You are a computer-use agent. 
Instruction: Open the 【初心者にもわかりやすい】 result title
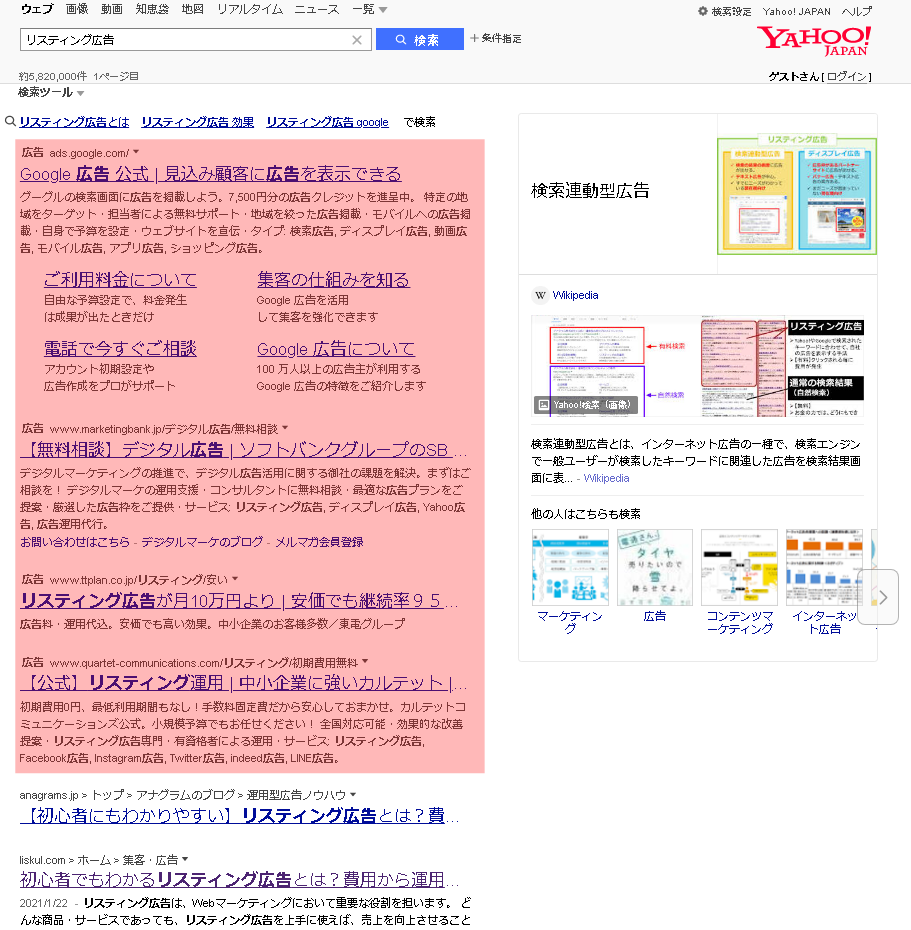click(240, 816)
